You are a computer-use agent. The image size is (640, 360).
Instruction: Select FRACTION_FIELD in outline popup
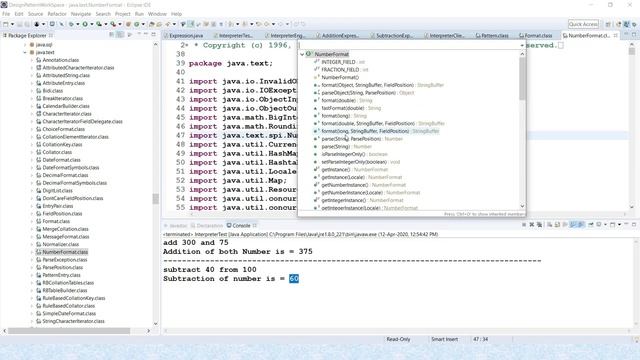tap(340, 70)
